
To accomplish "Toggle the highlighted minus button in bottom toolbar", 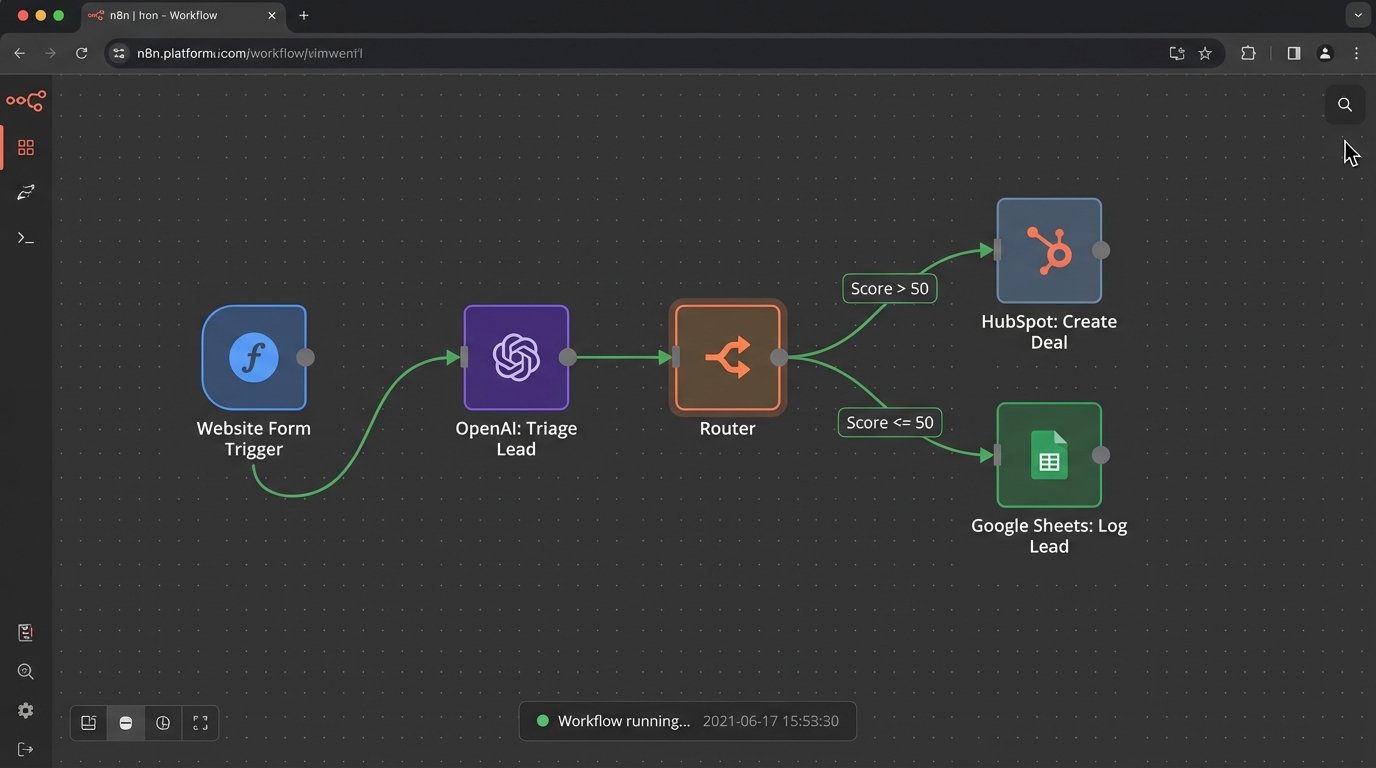I will click(126, 723).
